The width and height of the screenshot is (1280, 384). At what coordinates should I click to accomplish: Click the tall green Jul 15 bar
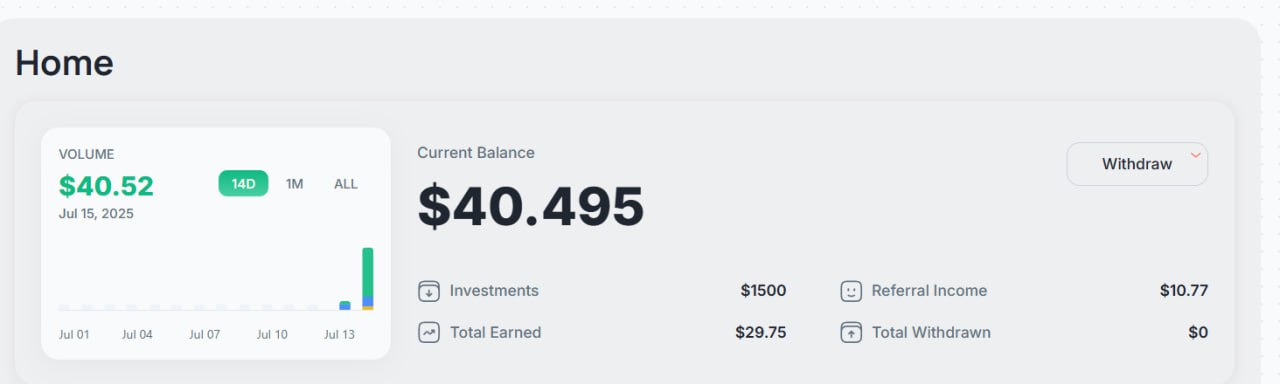click(x=367, y=279)
